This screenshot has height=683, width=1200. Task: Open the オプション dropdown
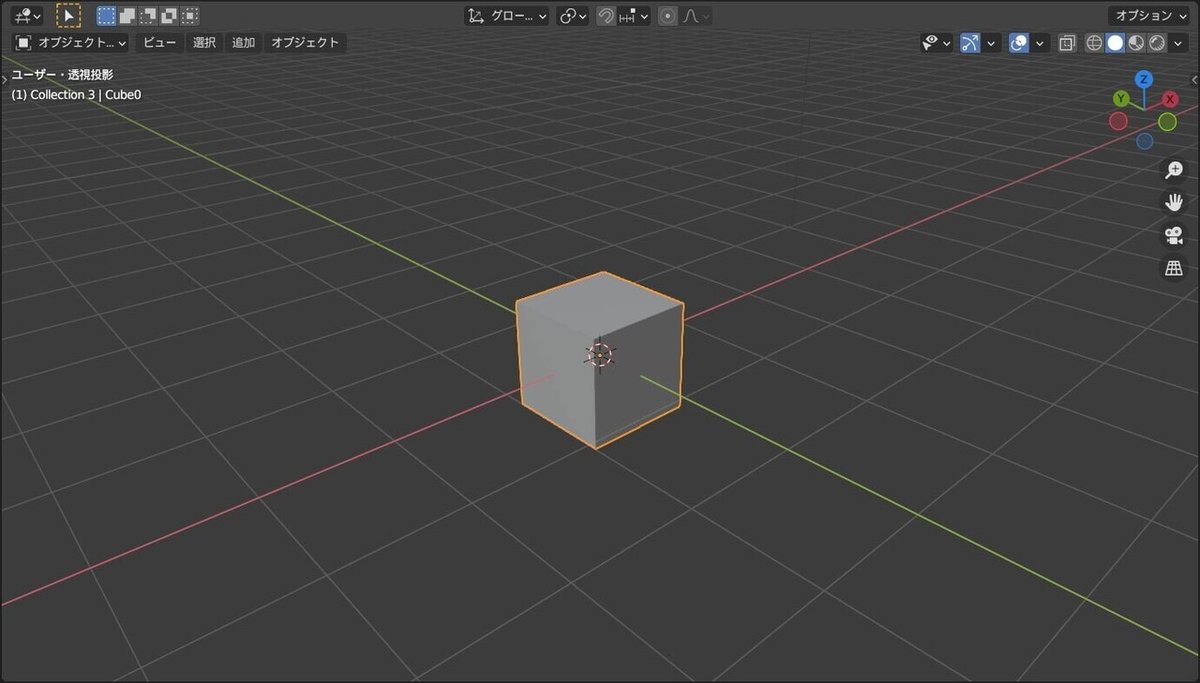pos(1148,16)
